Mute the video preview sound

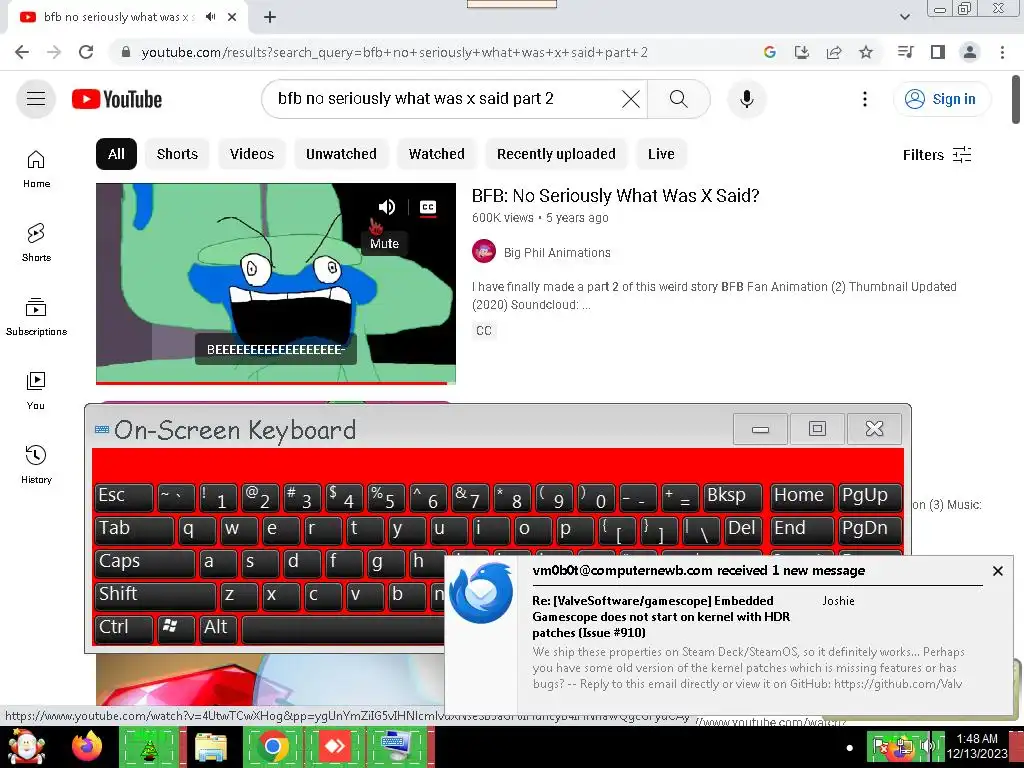(387, 207)
